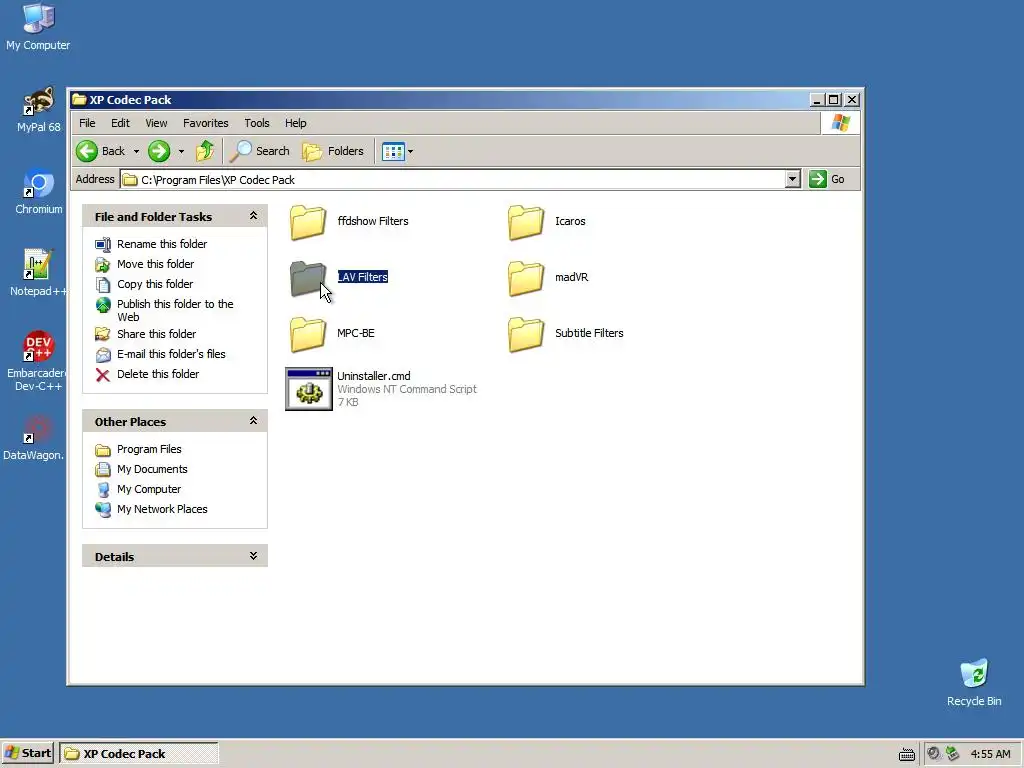Open the Search toolbar button

click(259, 152)
